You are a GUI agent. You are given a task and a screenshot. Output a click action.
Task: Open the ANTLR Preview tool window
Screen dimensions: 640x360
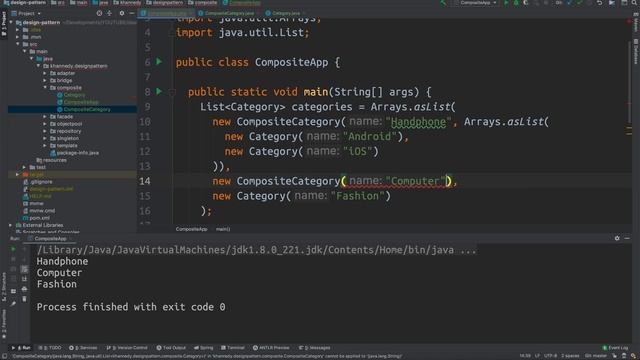271,348
